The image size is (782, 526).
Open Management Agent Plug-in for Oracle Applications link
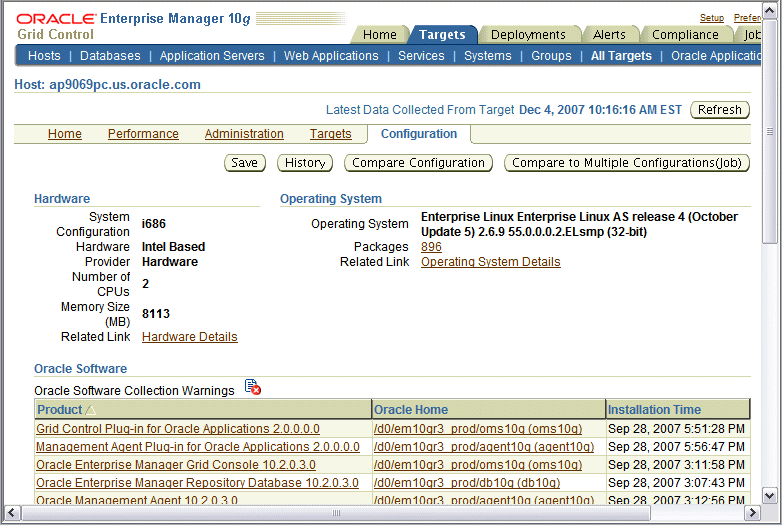point(198,447)
